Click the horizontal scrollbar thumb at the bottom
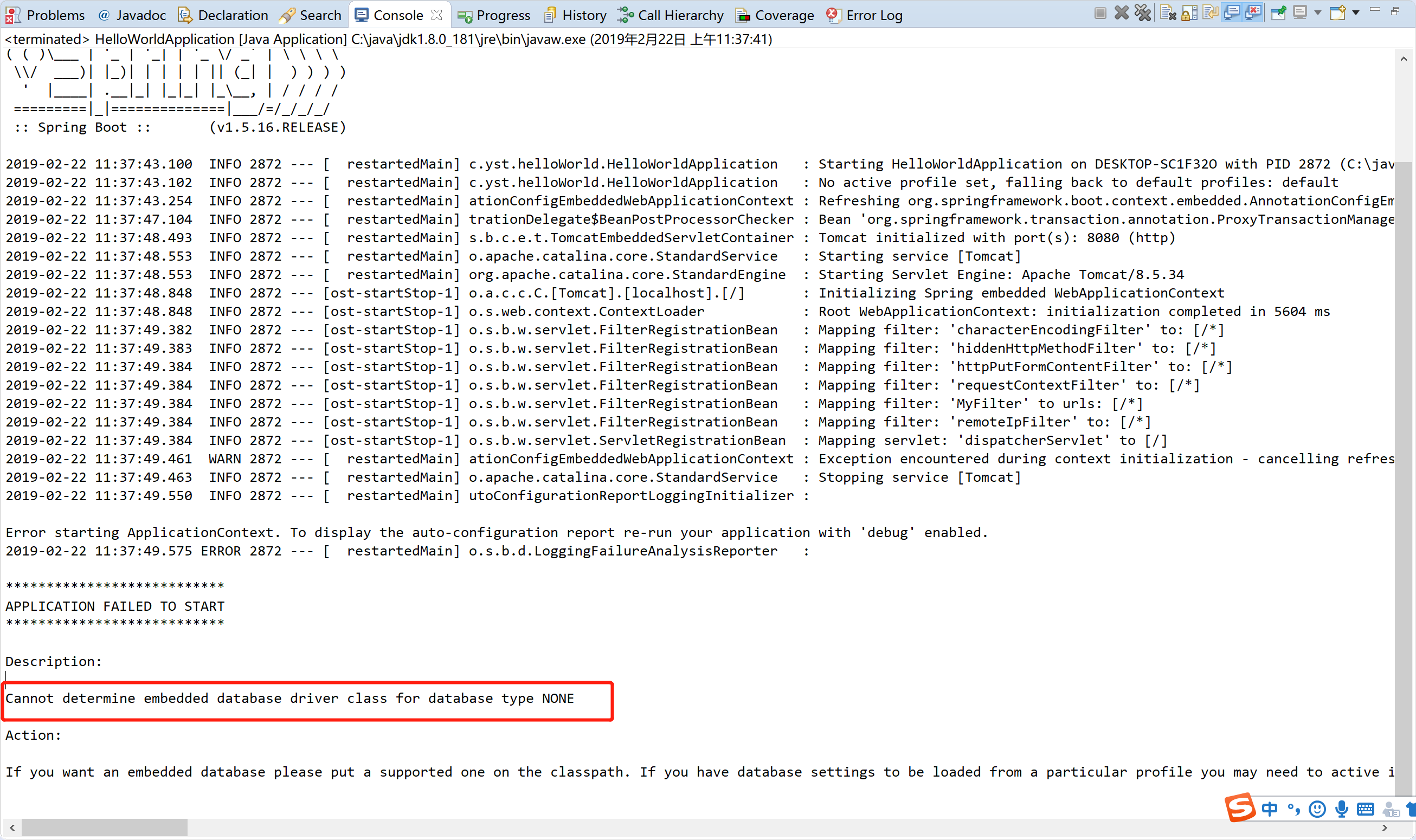Screen dimensions: 1416x840 pyautogui.click(x=104, y=828)
